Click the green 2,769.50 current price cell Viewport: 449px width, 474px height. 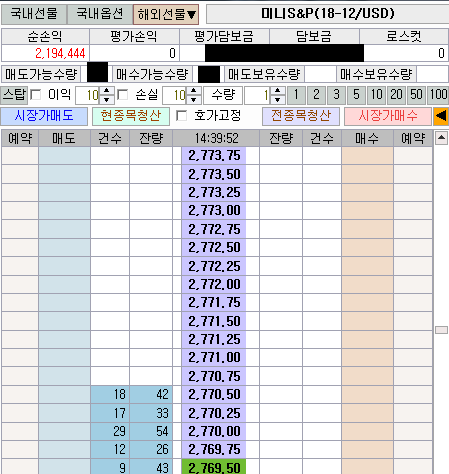tap(214, 467)
